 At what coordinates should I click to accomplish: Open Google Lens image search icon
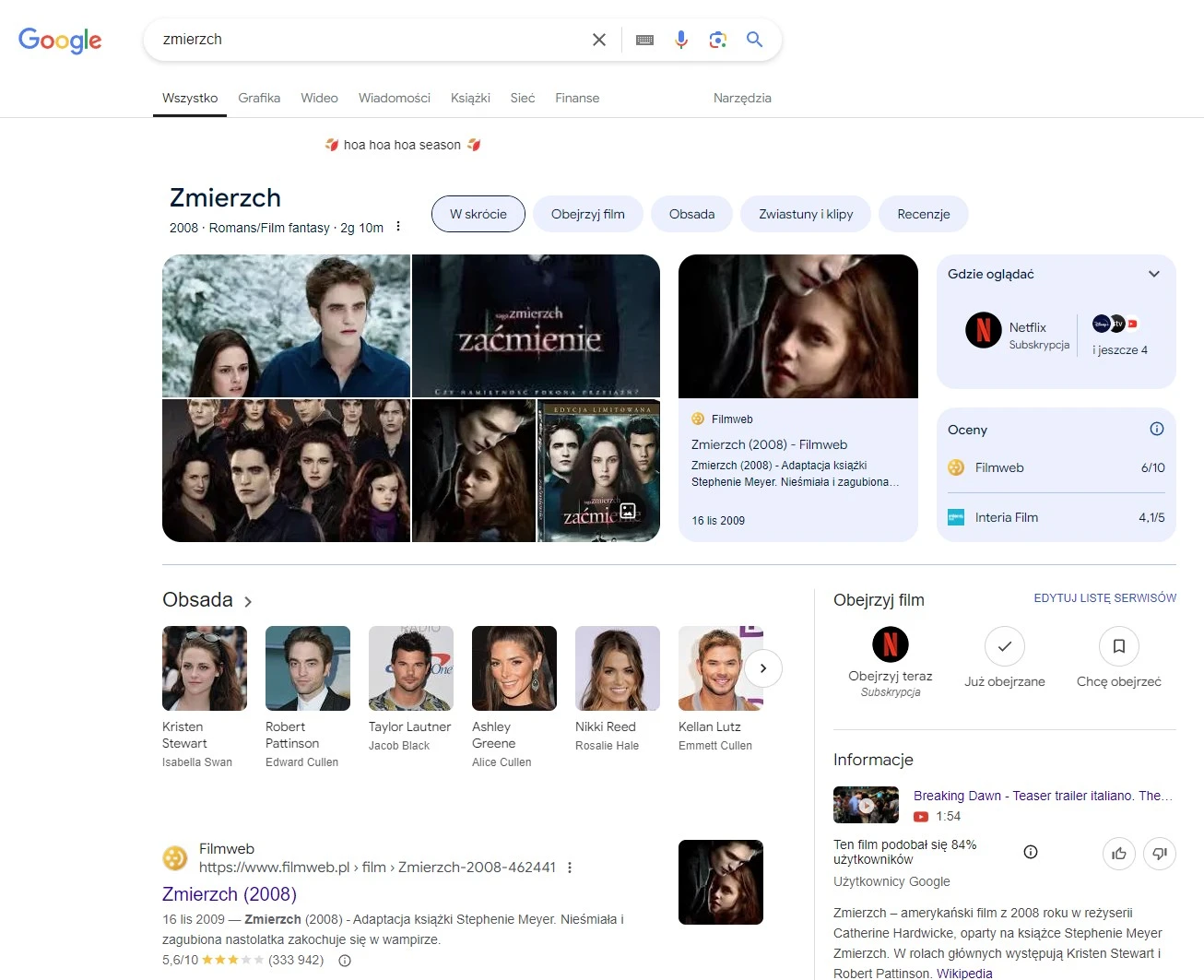click(718, 40)
